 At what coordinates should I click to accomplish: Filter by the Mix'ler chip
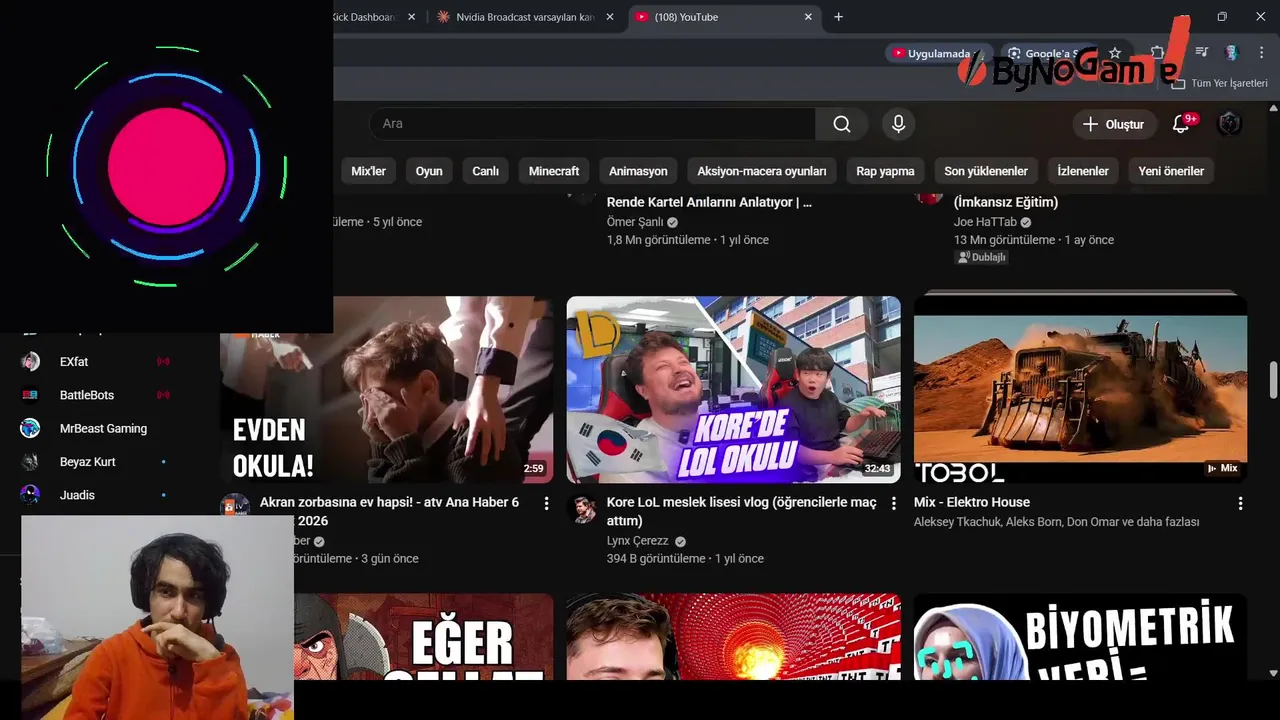click(x=368, y=171)
